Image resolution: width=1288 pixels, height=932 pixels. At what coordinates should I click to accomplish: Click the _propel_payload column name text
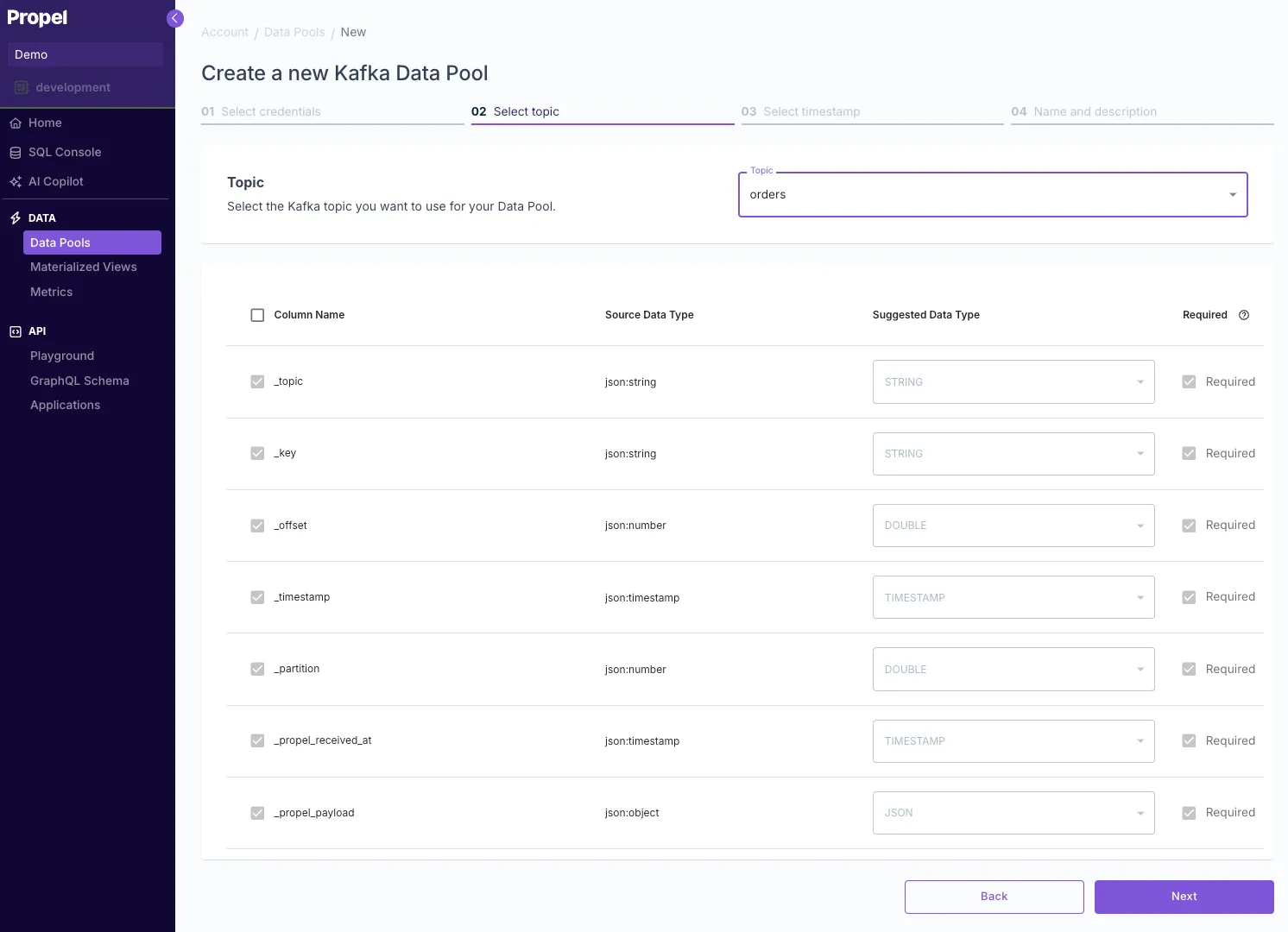(314, 813)
